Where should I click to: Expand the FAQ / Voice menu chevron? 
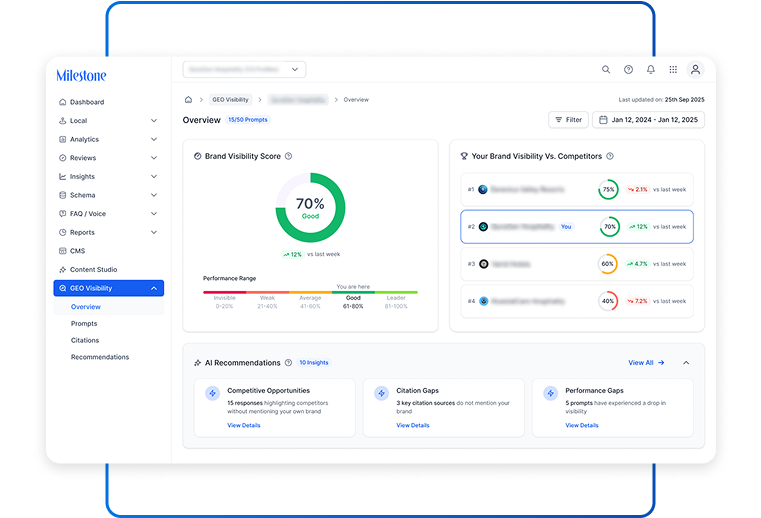(154, 214)
